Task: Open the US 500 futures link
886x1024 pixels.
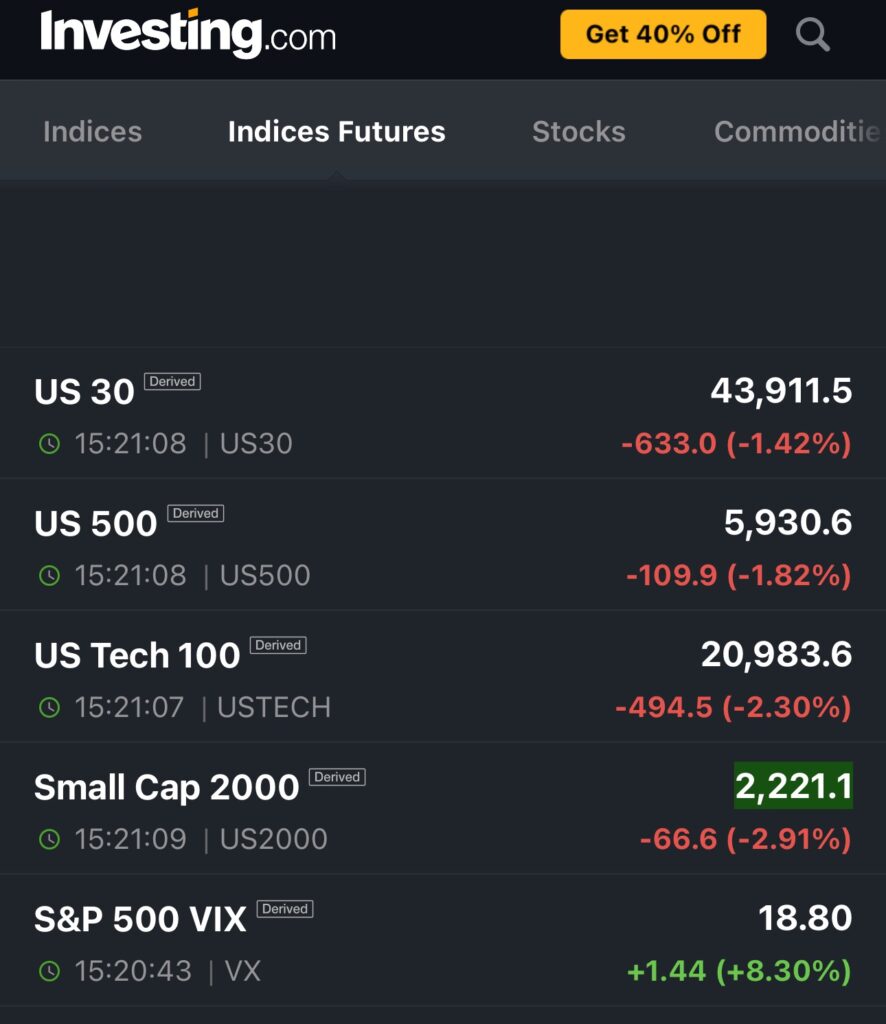Action: [x=96, y=524]
